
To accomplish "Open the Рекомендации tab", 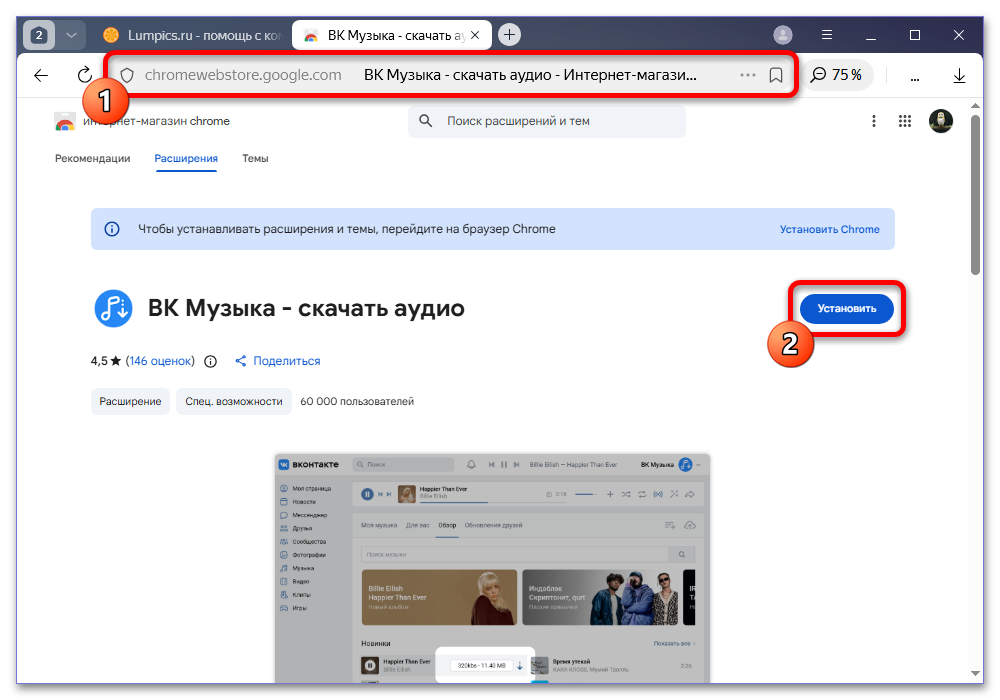I will 92,158.
